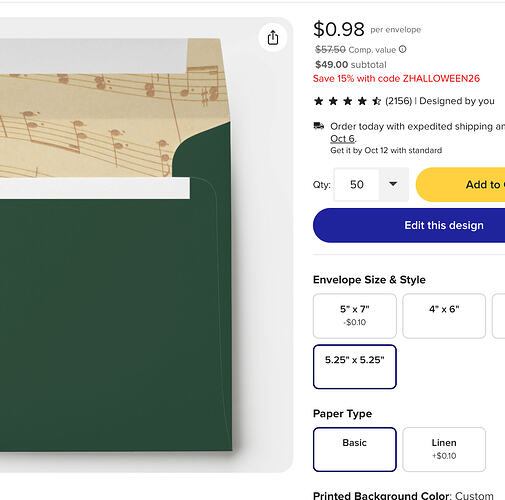The image size is (505, 500).
Task: Select the 5.25" x 5.25" envelope size
Action: (x=355, y=367)
